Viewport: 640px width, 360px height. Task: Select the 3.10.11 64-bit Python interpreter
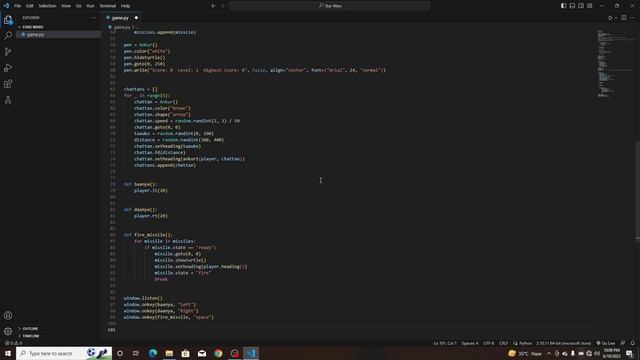point(564,343)
